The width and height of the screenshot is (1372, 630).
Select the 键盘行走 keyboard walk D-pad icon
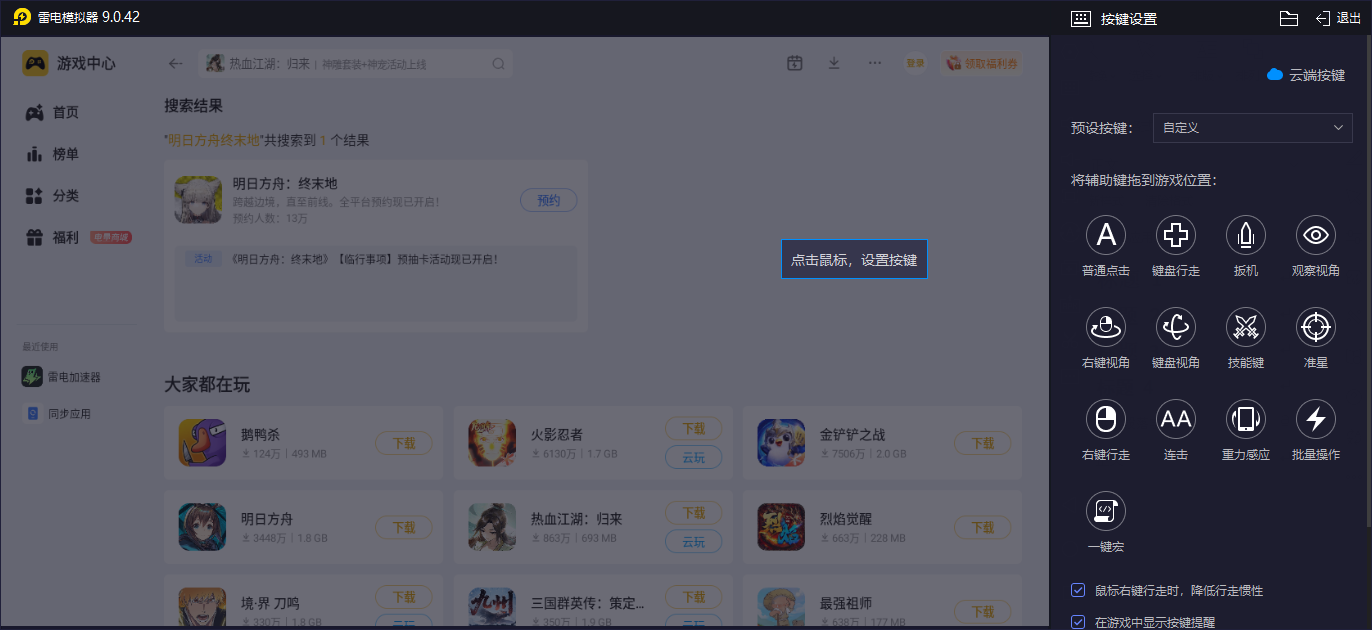pos(1176,235)
